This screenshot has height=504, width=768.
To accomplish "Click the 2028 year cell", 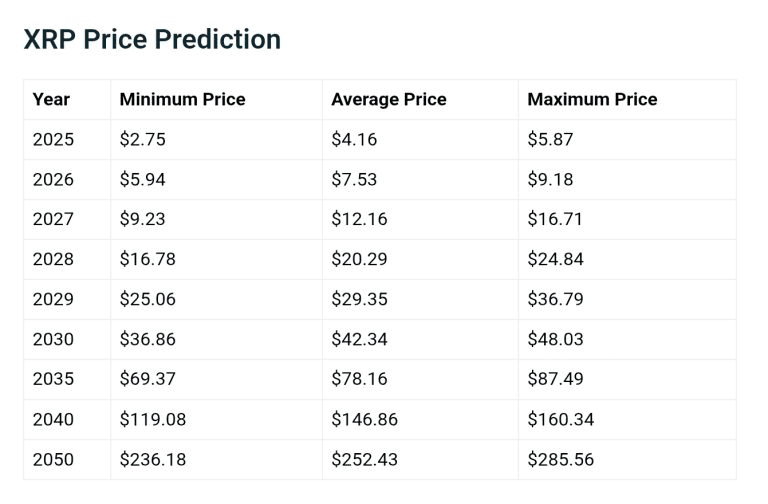I will [x=53, y=259].
